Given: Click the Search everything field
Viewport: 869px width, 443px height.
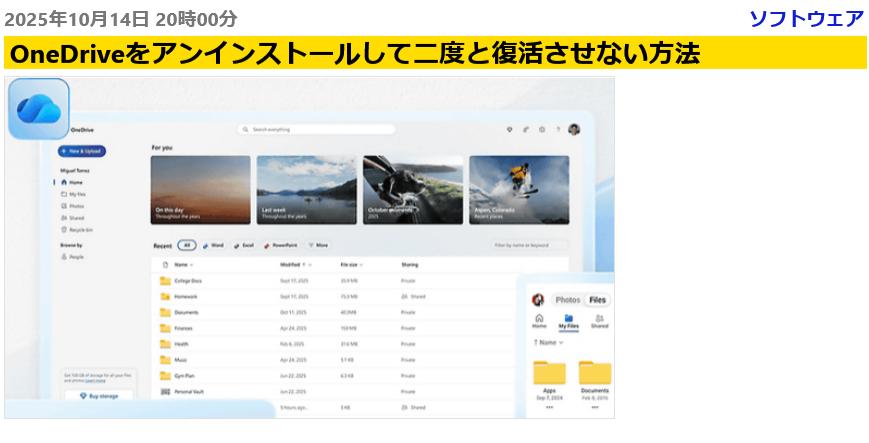Looking at the screenshot, I should (317, 129).
